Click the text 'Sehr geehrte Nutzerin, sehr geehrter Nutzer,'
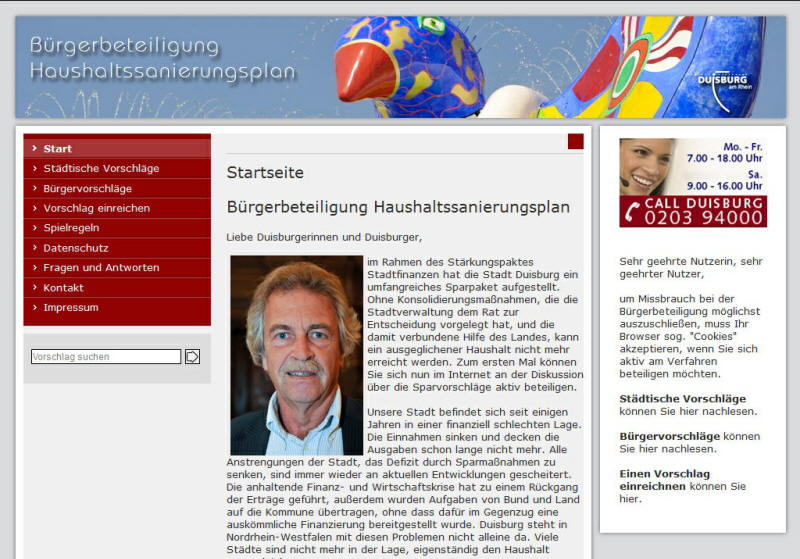 click(691, 268)
